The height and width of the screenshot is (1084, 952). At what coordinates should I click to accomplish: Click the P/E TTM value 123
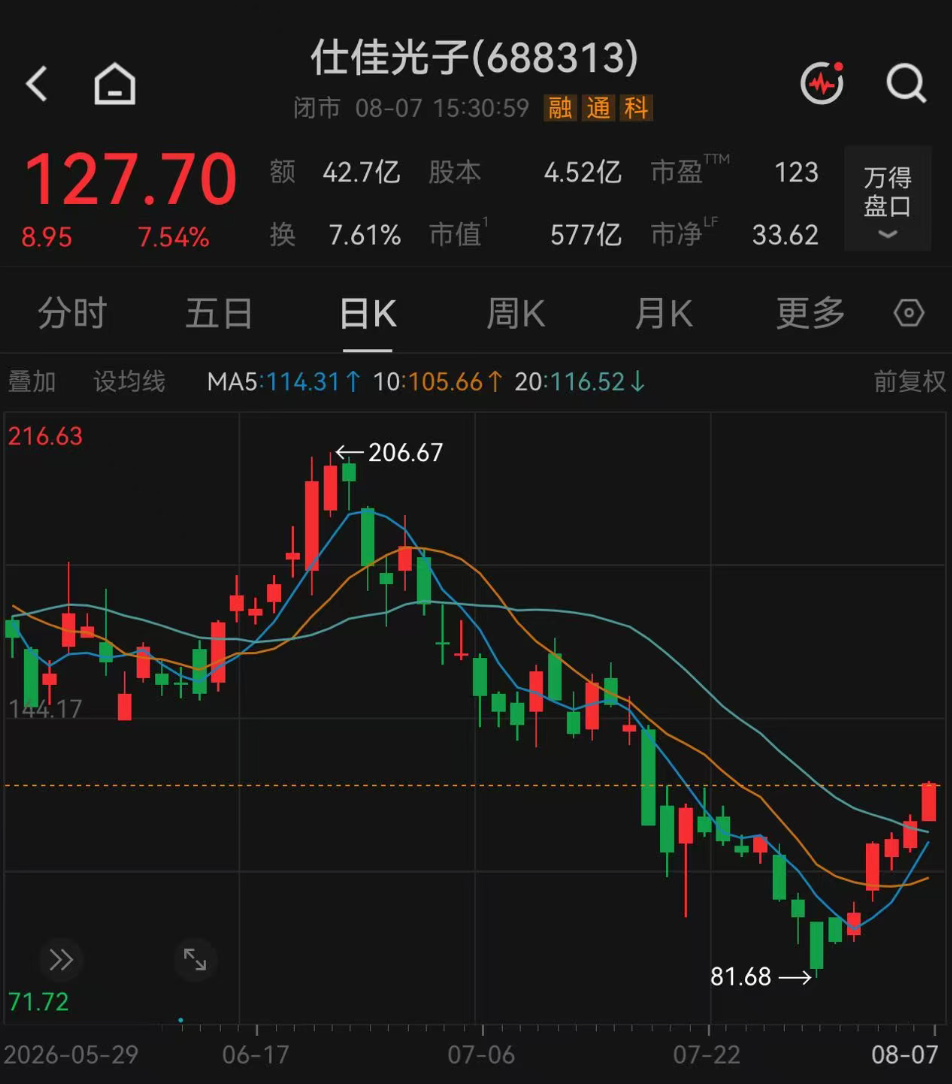pyautogui.click(x=796, y=172)
